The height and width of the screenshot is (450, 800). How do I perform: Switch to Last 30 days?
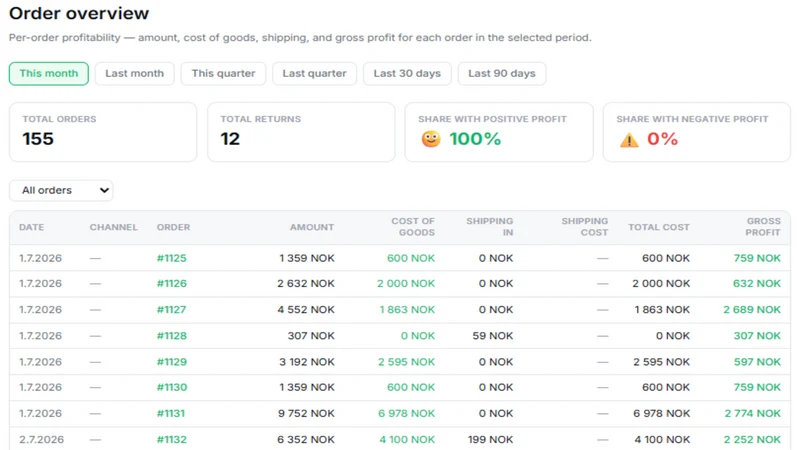coord(407,73)
